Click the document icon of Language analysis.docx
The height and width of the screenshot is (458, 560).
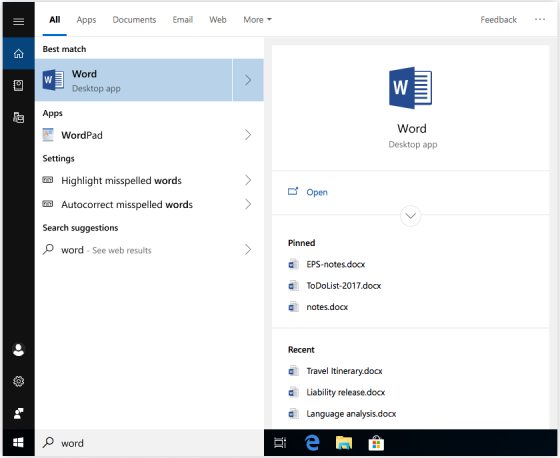point(293,414)
